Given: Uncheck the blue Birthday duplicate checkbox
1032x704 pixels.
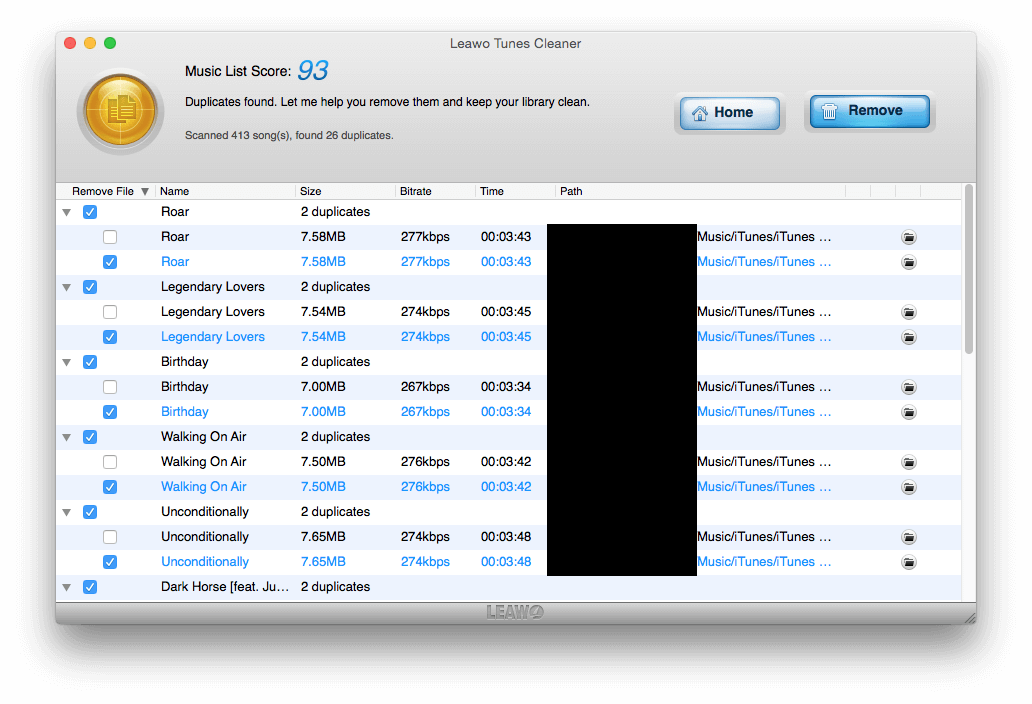Looking at the screenshot, I should tap(110, 412).
